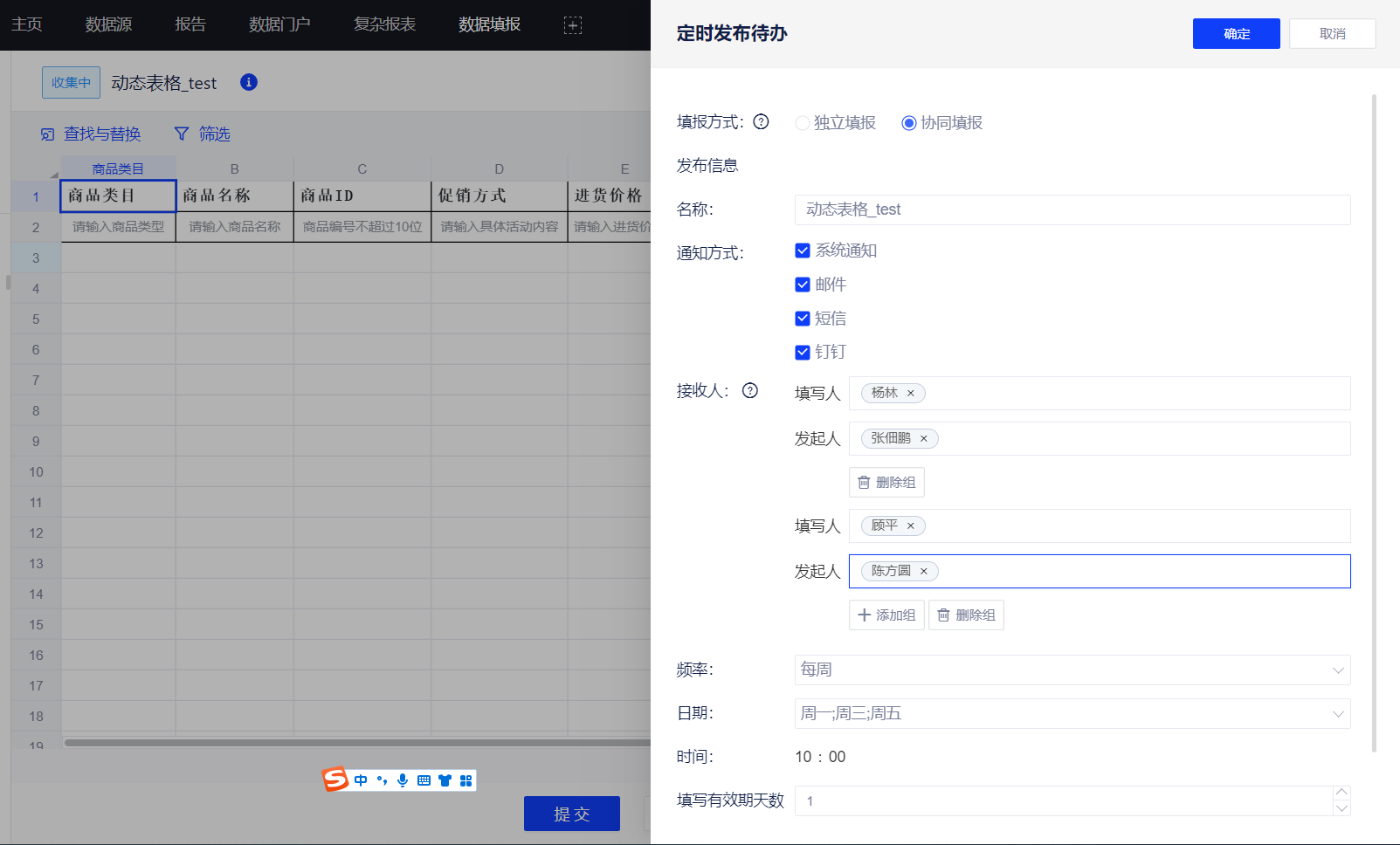Viewport: 1400px width, 845px height.
Task: Click the add-tab icon after 数据填报
Action: click(572, 25)
